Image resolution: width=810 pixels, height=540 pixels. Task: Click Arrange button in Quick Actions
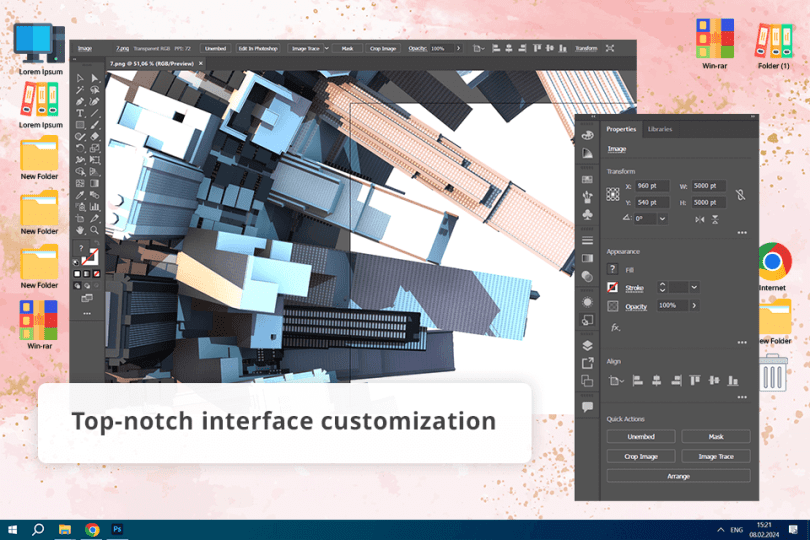(678, 476)
